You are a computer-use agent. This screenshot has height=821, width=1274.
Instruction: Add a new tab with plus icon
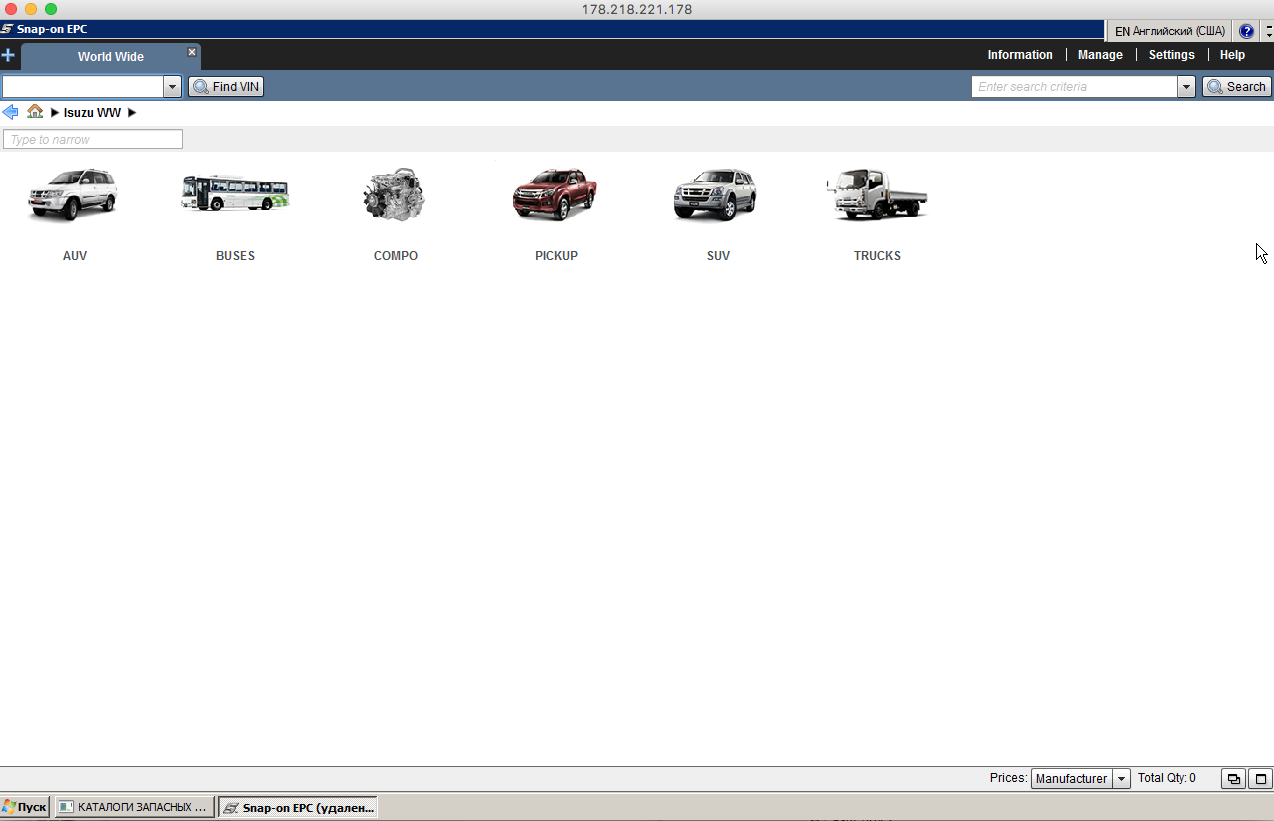pyautogui.click(x=8, y=56)
